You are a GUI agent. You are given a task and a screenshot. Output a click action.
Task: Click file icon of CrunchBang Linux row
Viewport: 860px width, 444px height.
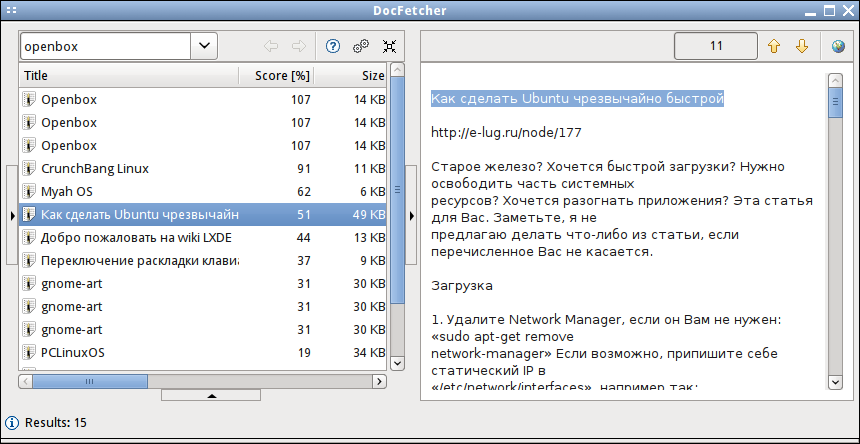[x=29, y=168]
